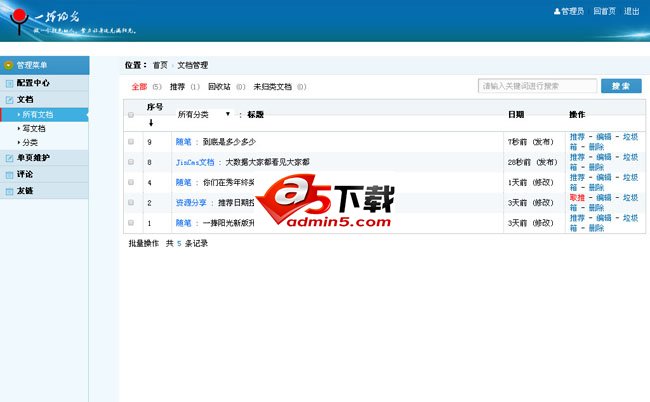Click the icon beside 单页维护
The width and height of the screenshot is (650, 402).
[x=9, y=158]
